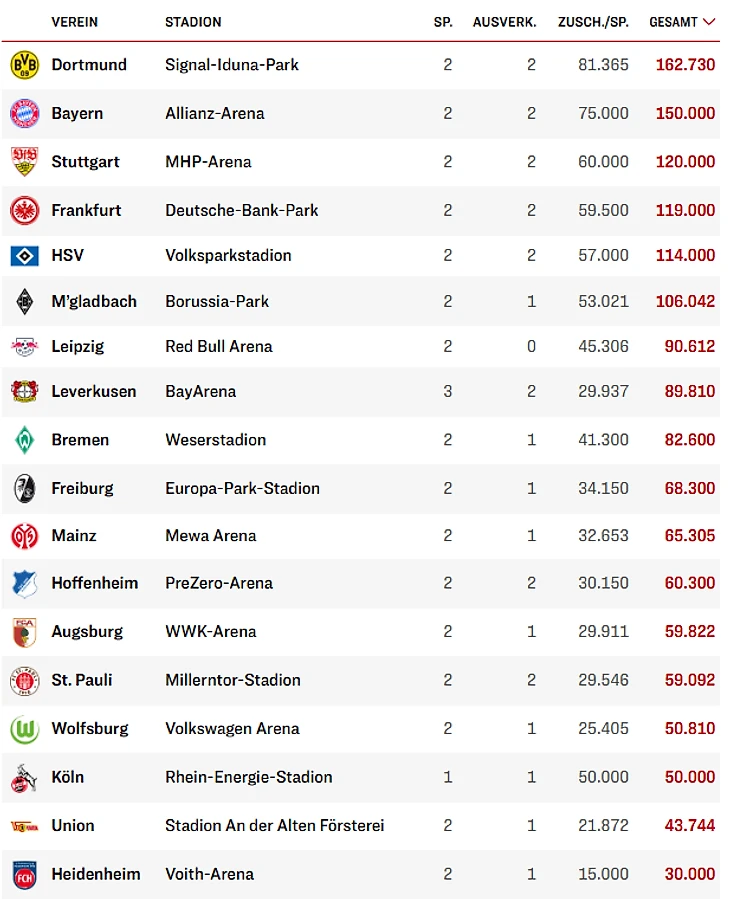730x899 pixels.
Task: Select the Heidenheim FCH crest
Action: [25, 874]
